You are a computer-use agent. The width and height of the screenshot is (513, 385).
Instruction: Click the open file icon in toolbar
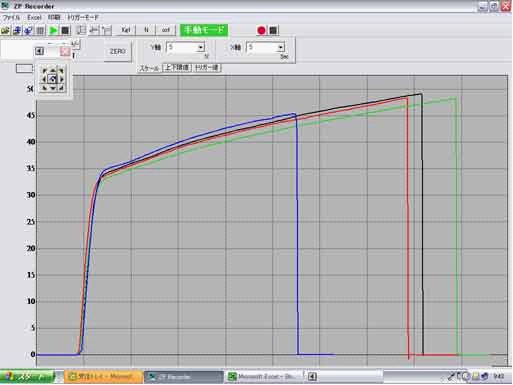coord(5,31)
